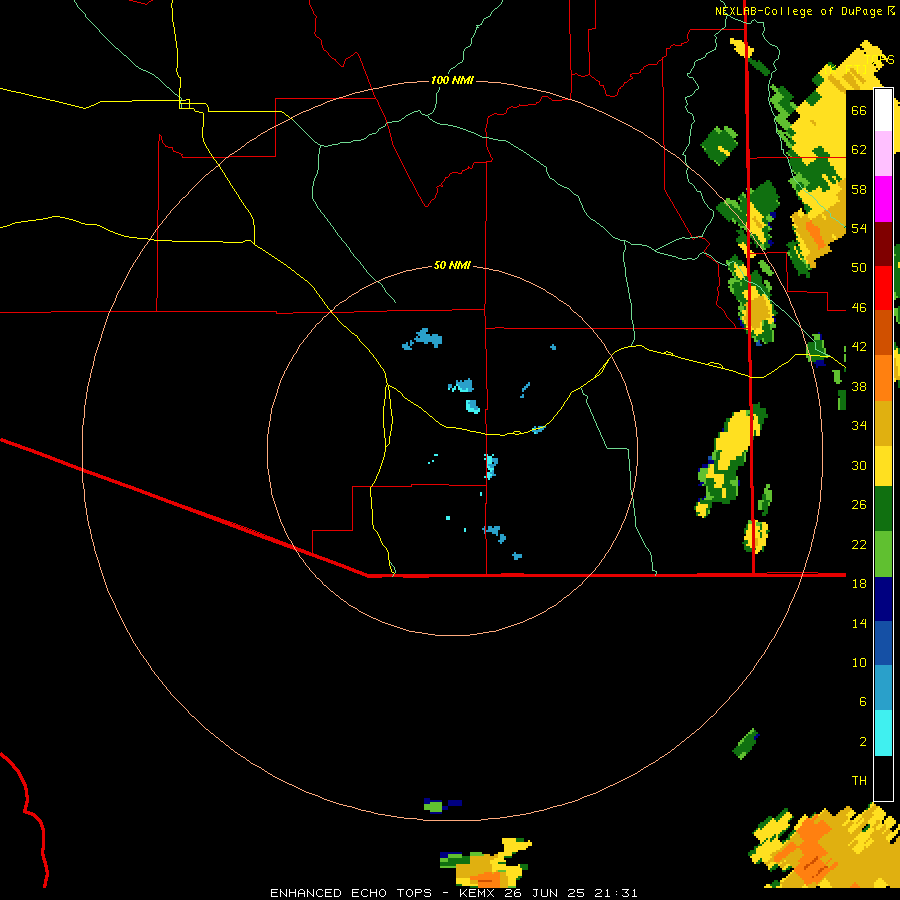This screenshot has height=900, width=900.
Task: Click the legend value "26"
Action: [859, 505]
